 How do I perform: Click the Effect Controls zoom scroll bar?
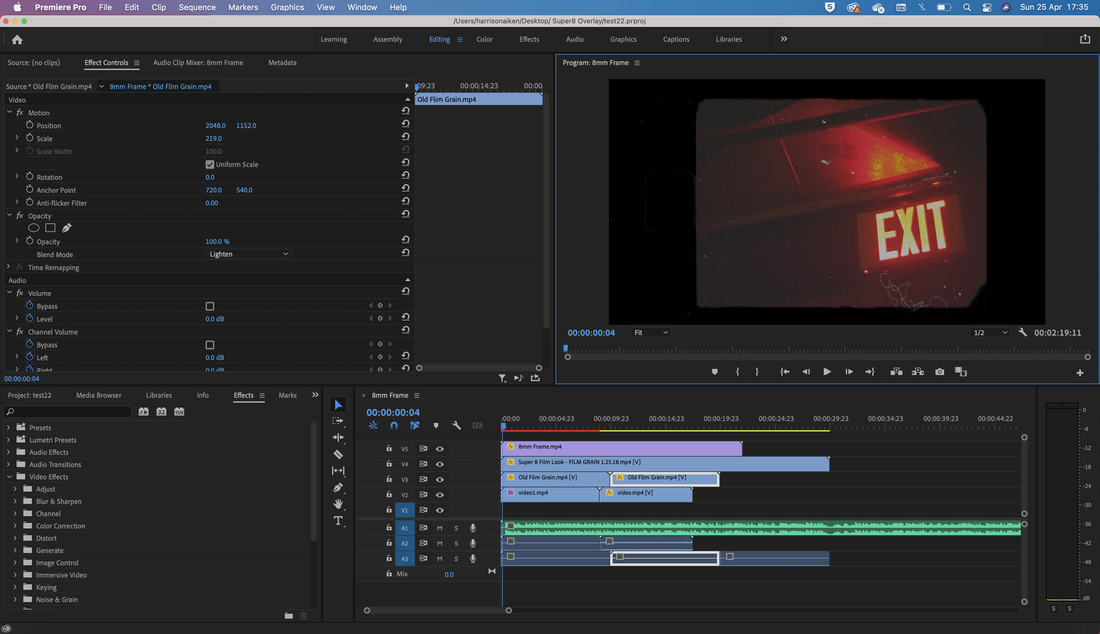pos(479,367)
